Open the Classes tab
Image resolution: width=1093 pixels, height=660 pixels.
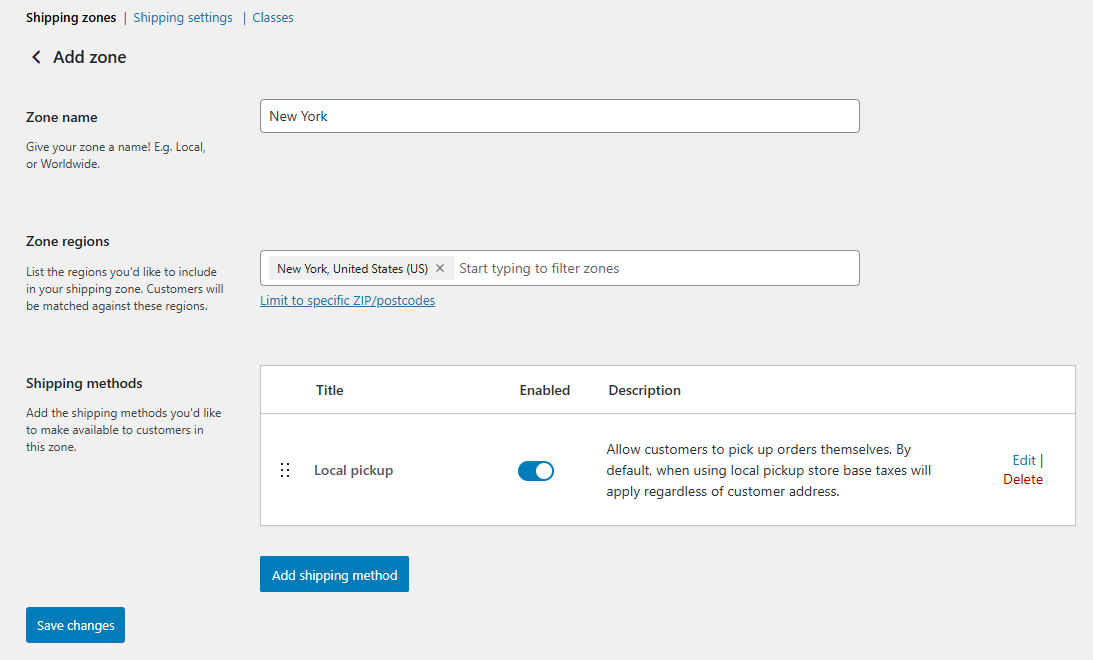point(273,17)
